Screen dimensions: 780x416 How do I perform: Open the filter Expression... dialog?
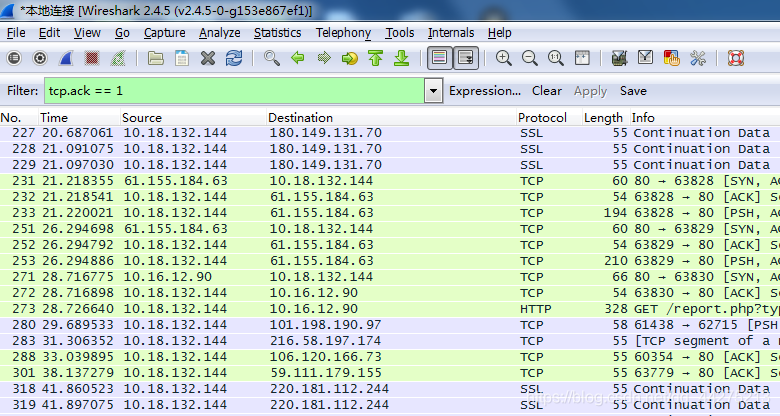click(485, 91)
